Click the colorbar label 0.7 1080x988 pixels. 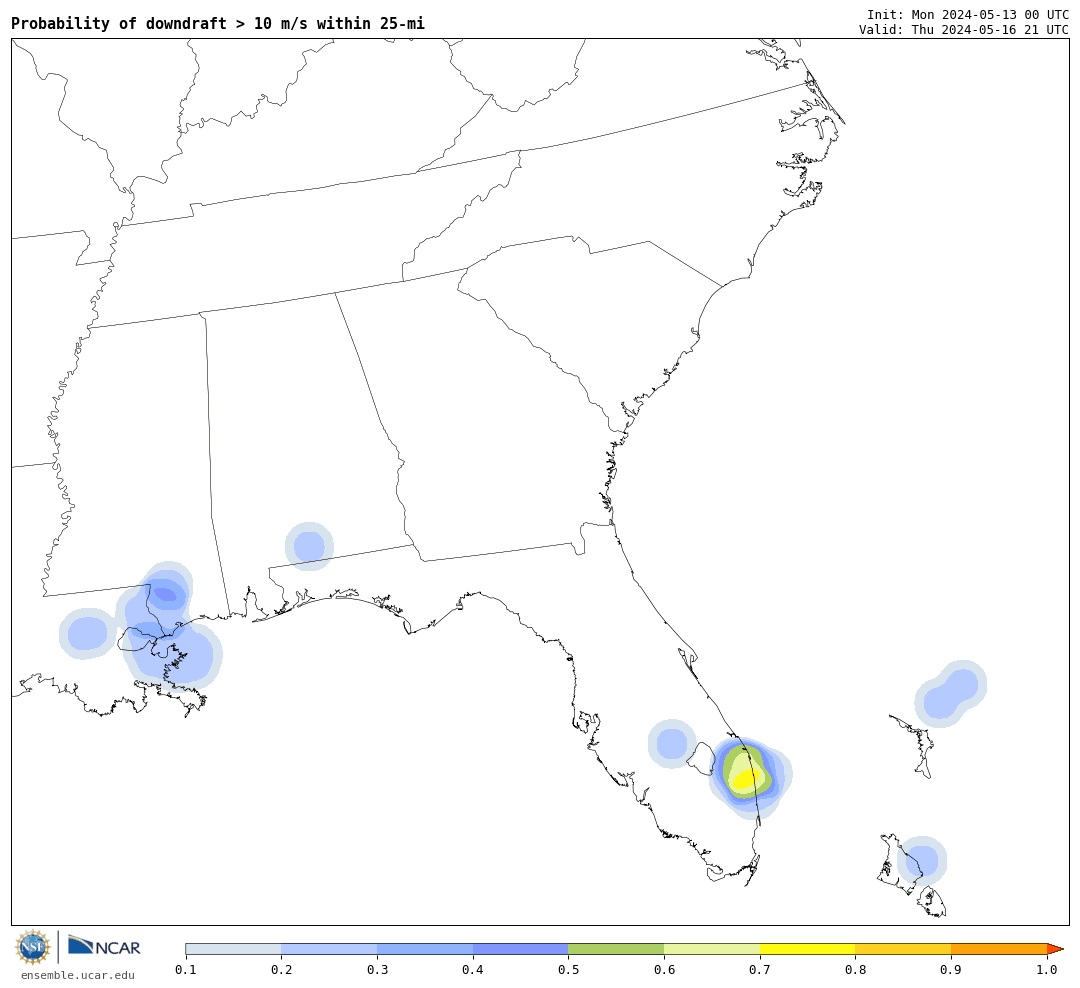760,970
